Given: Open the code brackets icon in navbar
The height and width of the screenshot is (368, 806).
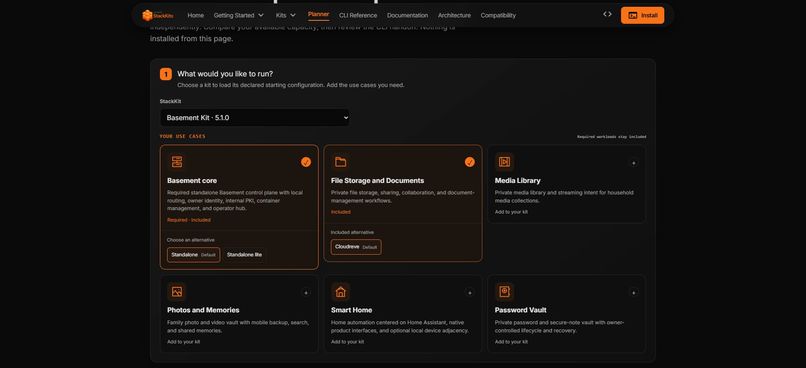Looking at the screenshot, I should 607,14.
